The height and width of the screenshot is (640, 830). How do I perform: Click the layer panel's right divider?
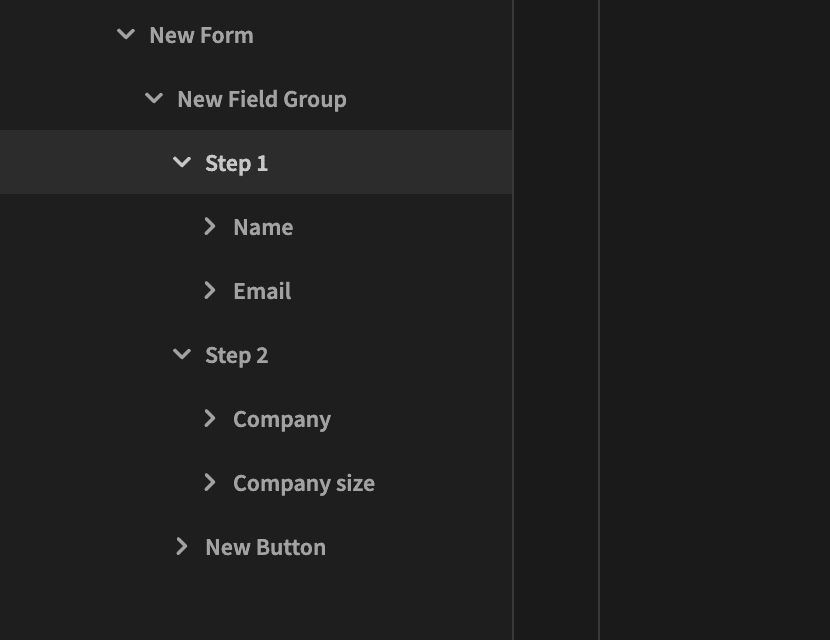click(513, 320)
